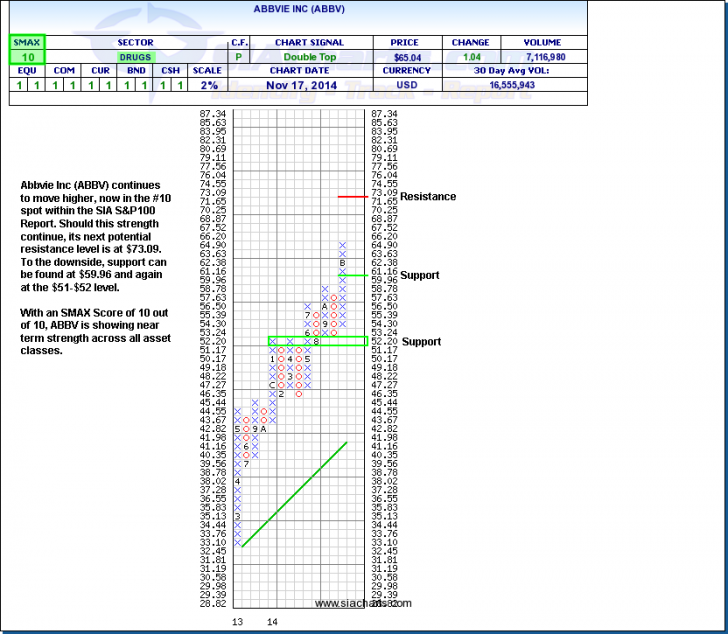Click the www.siacharts.com watermark link
Viewport: 728px width, 634px height.
(362, 604)
